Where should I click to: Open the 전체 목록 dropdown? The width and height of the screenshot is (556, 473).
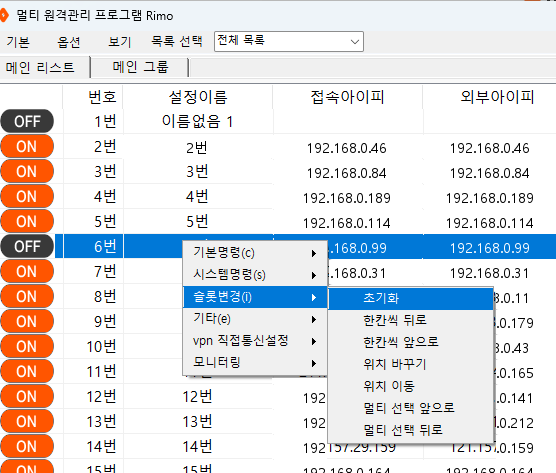coord(289,41)
